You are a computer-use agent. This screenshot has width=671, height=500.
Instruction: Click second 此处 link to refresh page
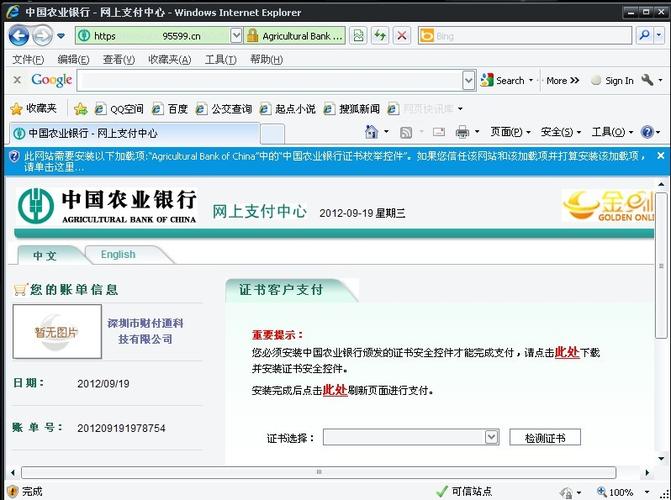pyautogui.click(x=335, y=390)
